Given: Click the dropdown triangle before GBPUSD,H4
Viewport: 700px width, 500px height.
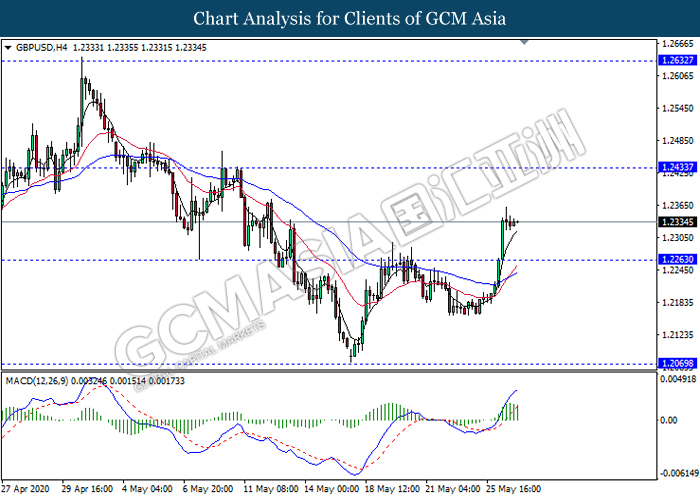Looking at the screenshot, I should (x=8, y=48).
